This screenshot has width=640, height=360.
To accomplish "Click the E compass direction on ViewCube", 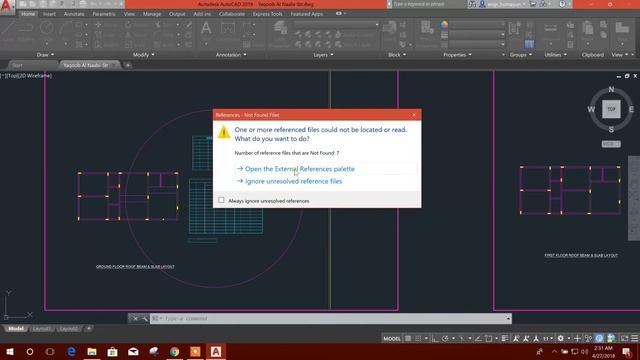I will (631, 109).
